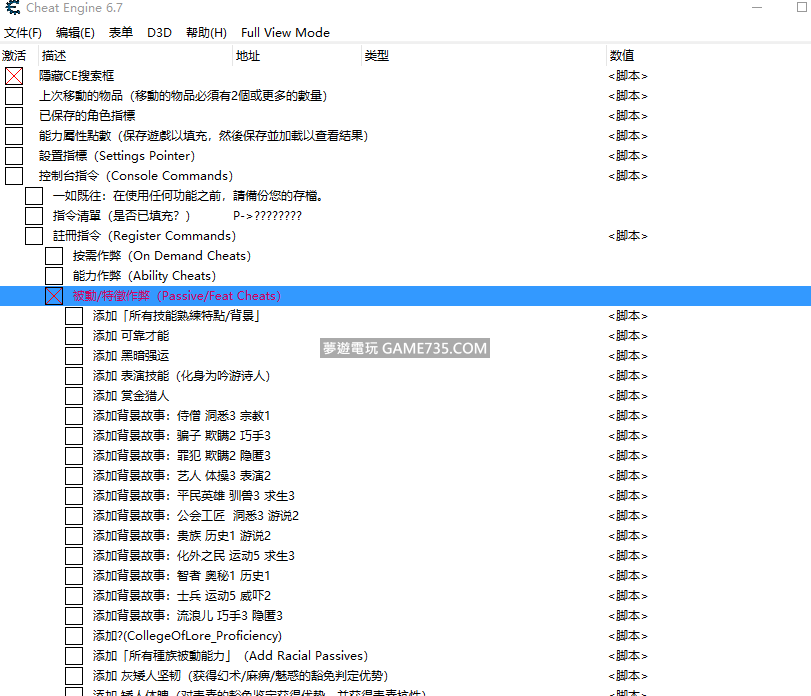Activate the 背景故事 智者 checkbox

point(74,576)
